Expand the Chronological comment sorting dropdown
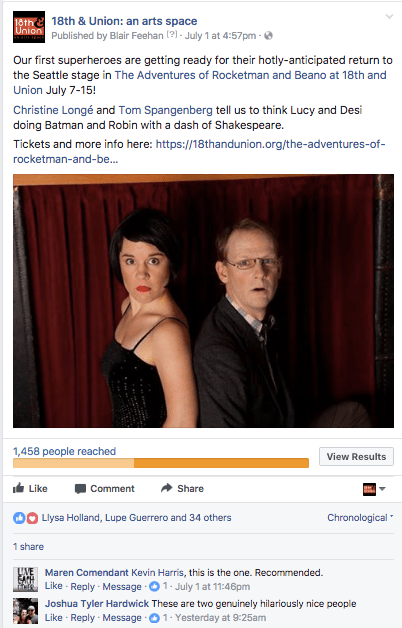Image resolution: width=402 pixels, height=628 pixels. (x=360, y=517)
